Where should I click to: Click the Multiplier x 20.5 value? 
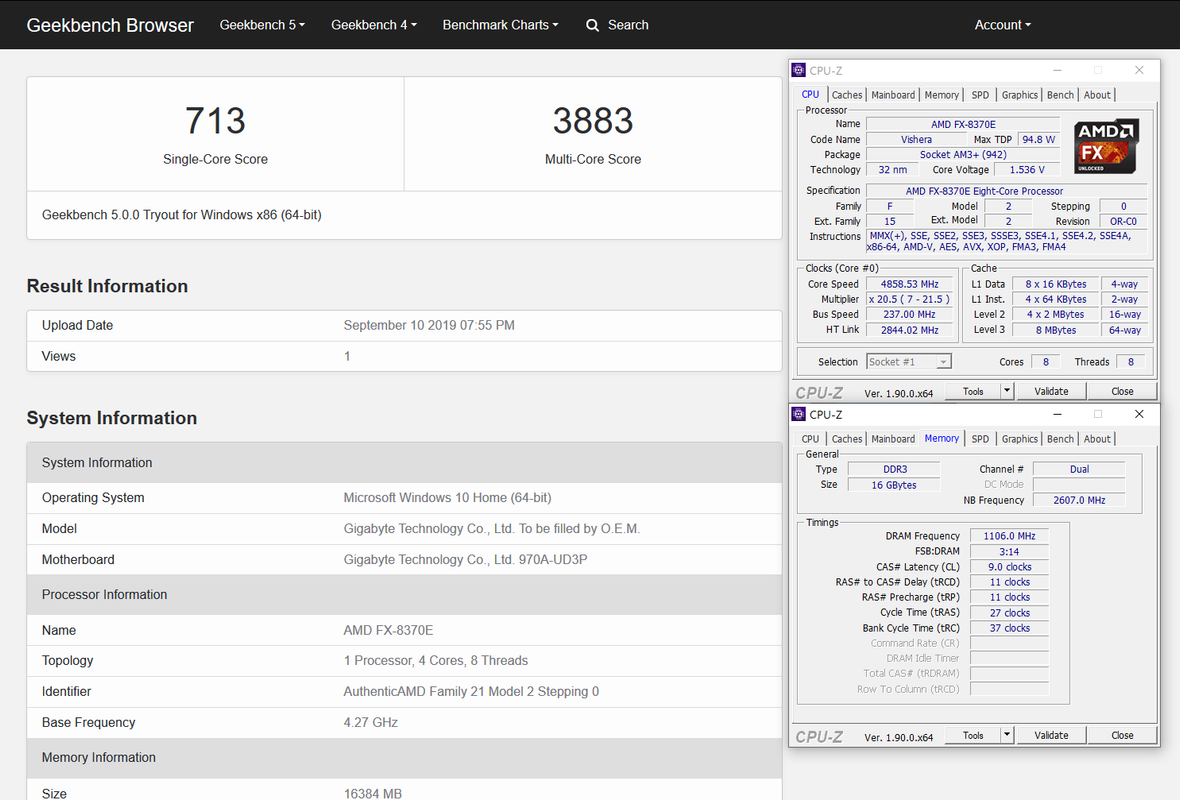click(x=909, y=299)
